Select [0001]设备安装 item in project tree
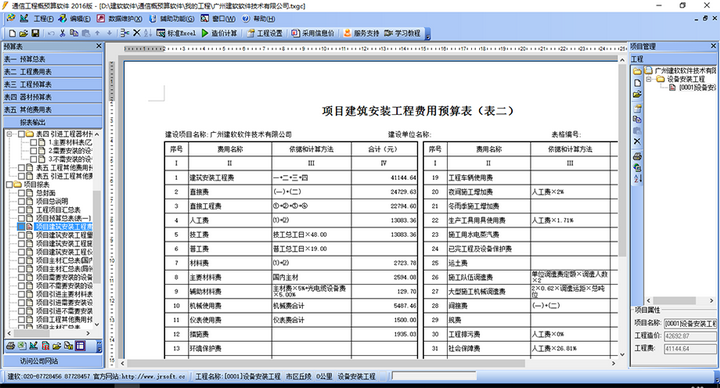Viewport: 720px width, 388px height. pos(697,88)
